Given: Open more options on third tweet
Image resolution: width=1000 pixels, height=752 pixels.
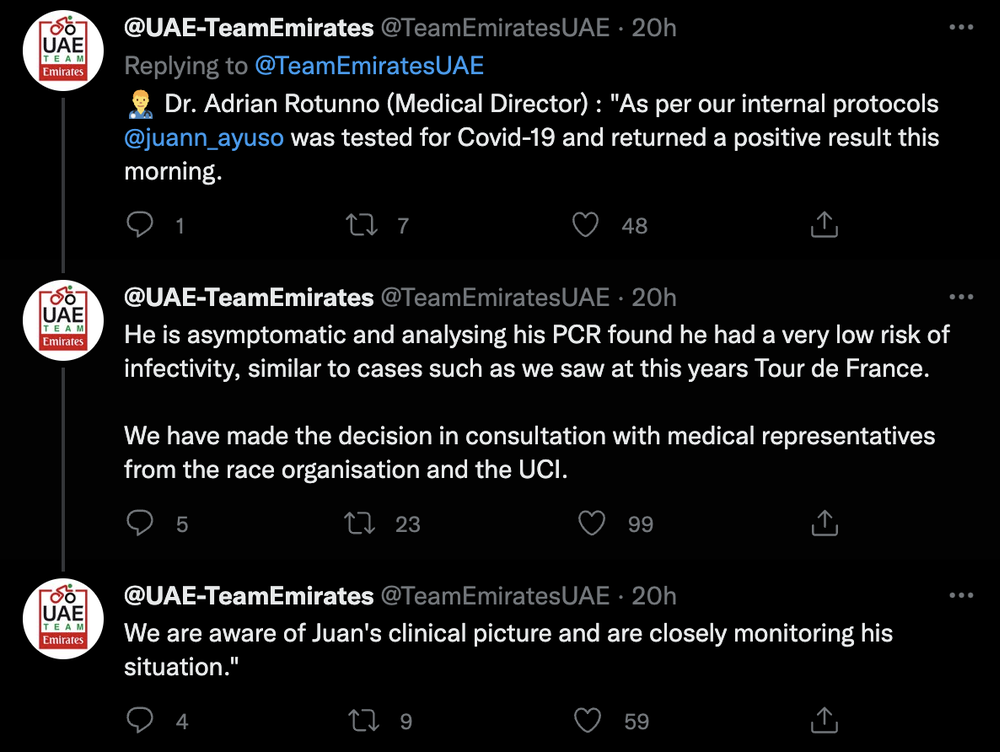Looking at the screenshot, I should tap(961, 595).
